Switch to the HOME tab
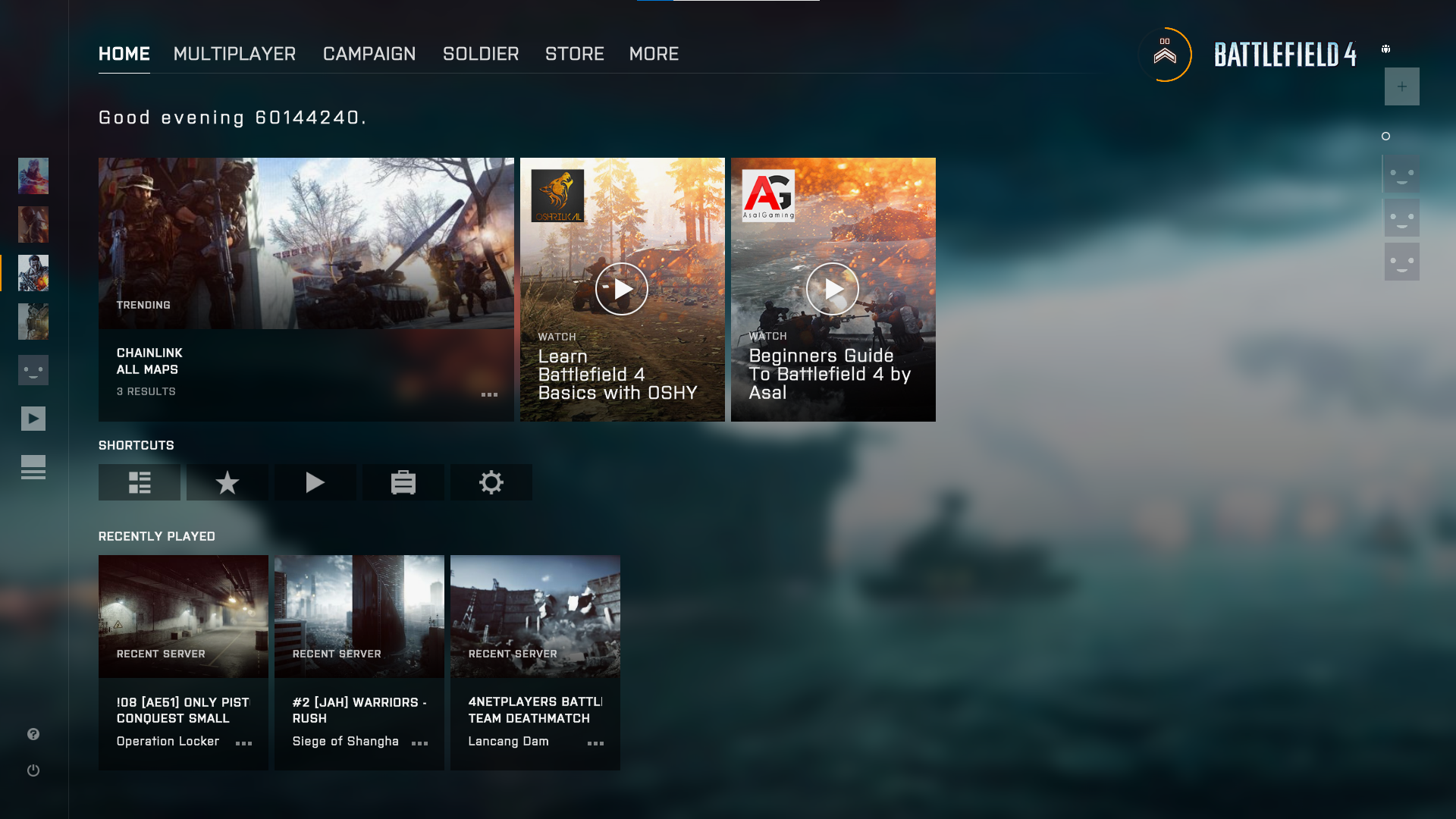 pos(124,54)
